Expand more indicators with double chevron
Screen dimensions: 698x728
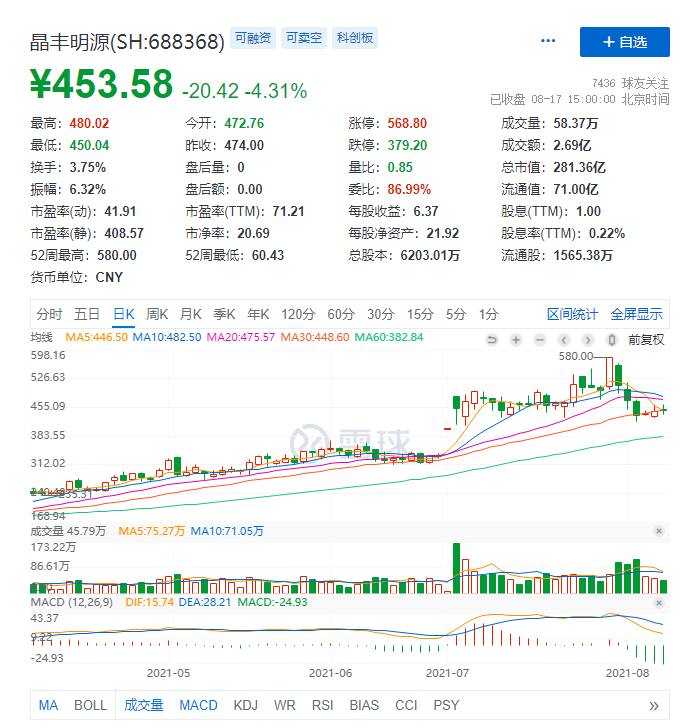654,706
